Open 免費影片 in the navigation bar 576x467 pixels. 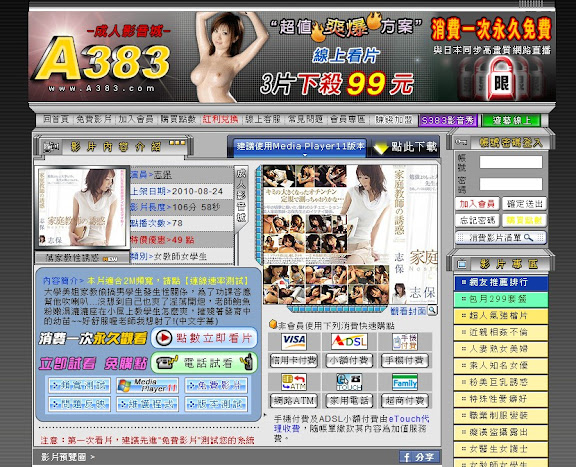pos(93,120)
